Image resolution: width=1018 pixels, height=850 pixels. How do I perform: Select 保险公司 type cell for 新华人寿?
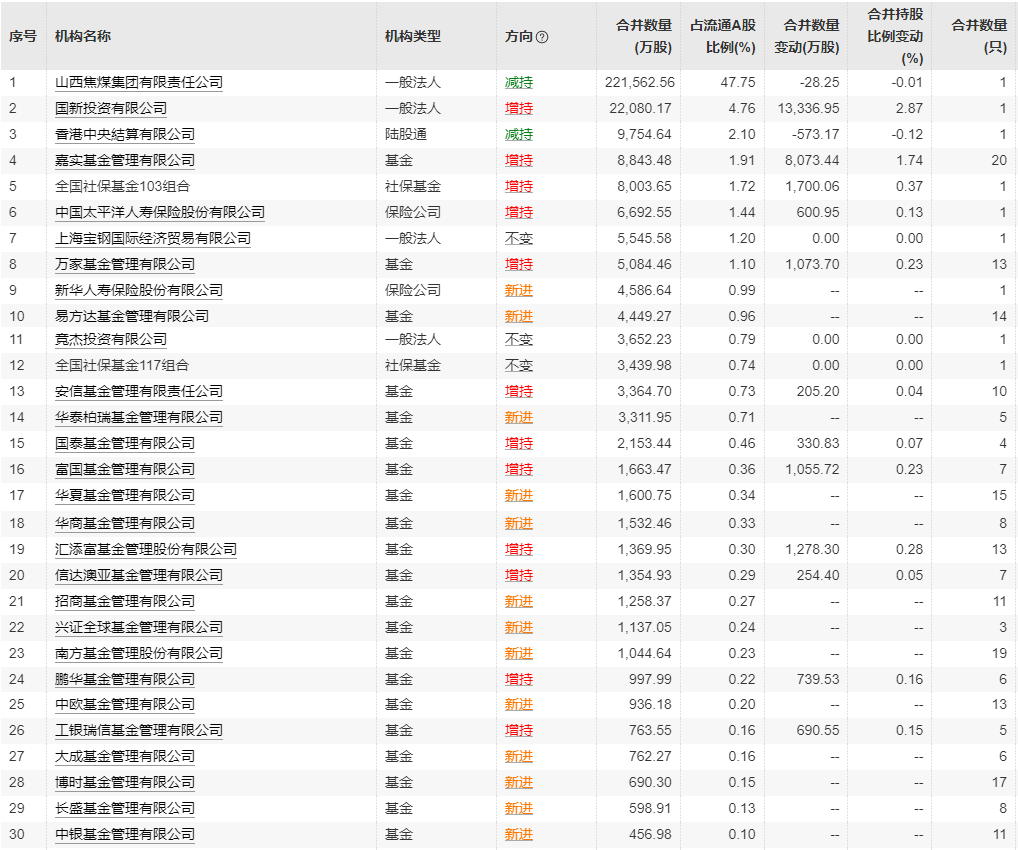(413, 290)
